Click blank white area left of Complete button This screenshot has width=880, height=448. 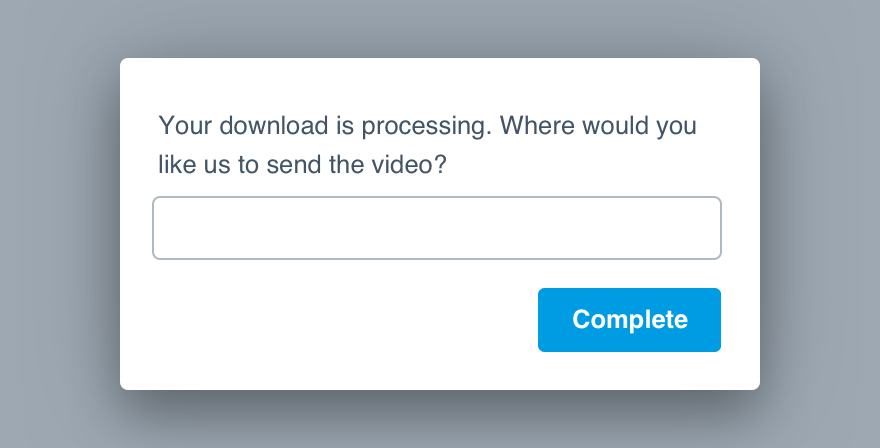tap(337, 320)
